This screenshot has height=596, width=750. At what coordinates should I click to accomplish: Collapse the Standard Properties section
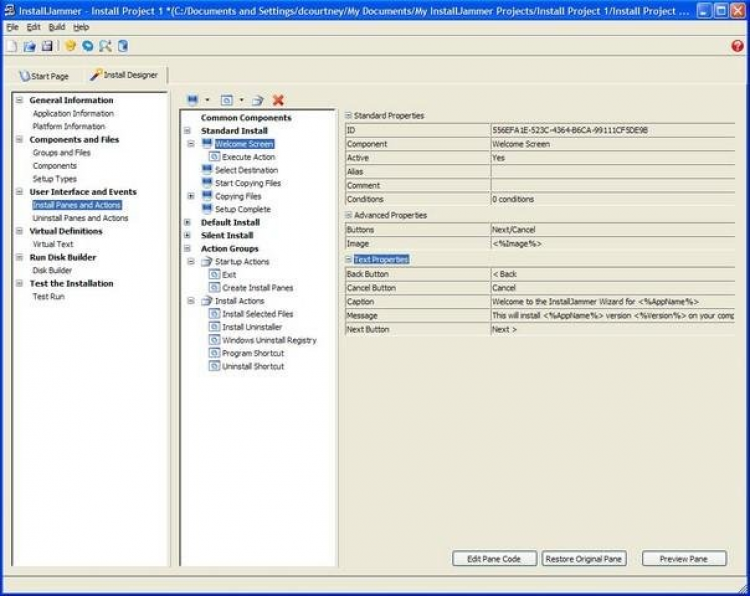coord(348,115)
